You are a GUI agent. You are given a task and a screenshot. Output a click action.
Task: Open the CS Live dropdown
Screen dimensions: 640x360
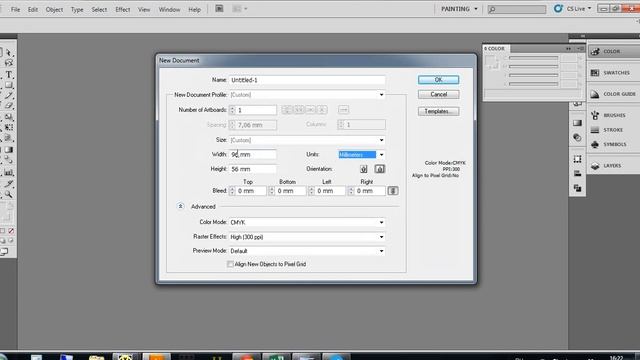point(573,9)
